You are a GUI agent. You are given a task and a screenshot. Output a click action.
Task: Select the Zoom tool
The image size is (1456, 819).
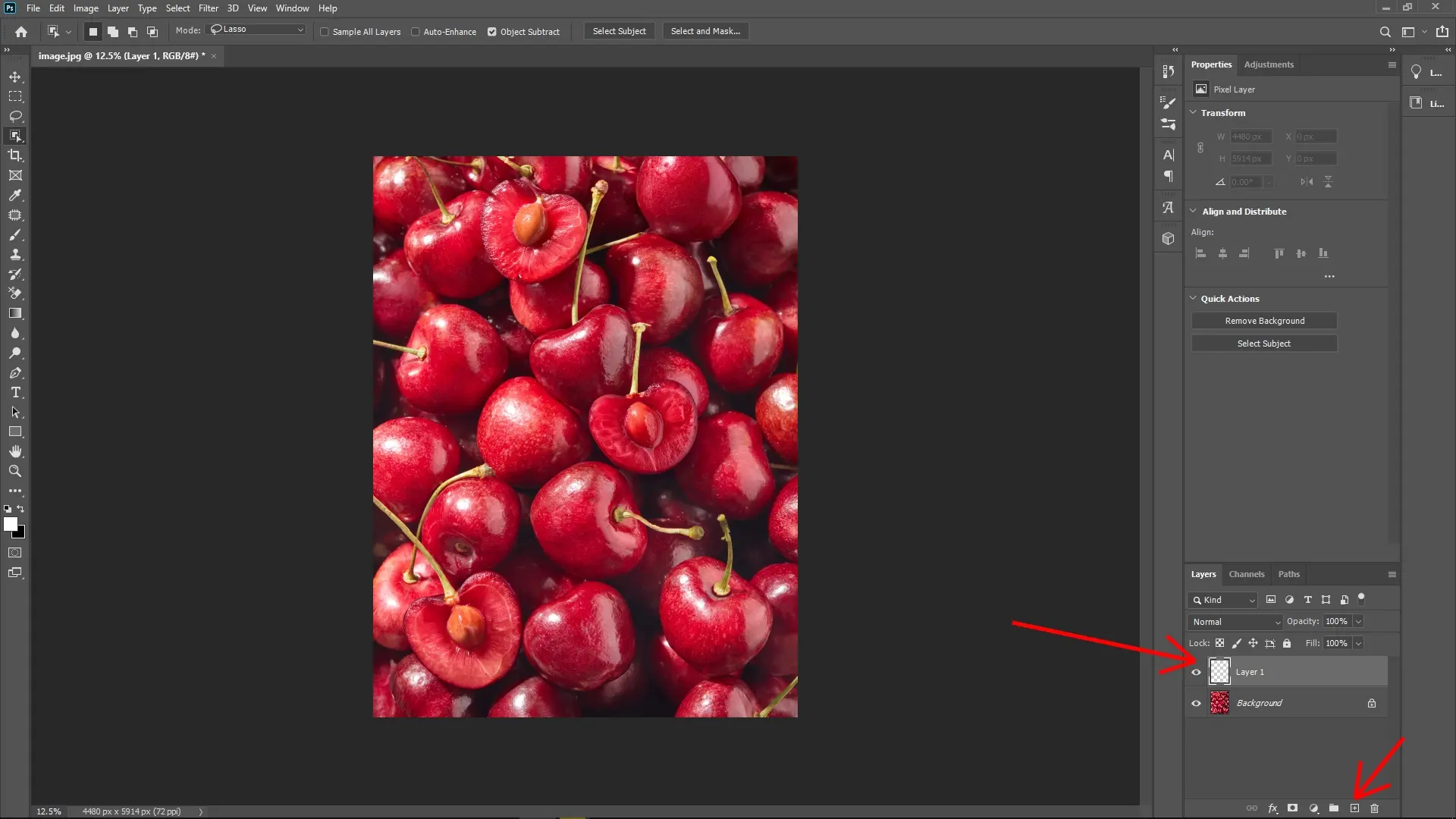coord(15,470)
